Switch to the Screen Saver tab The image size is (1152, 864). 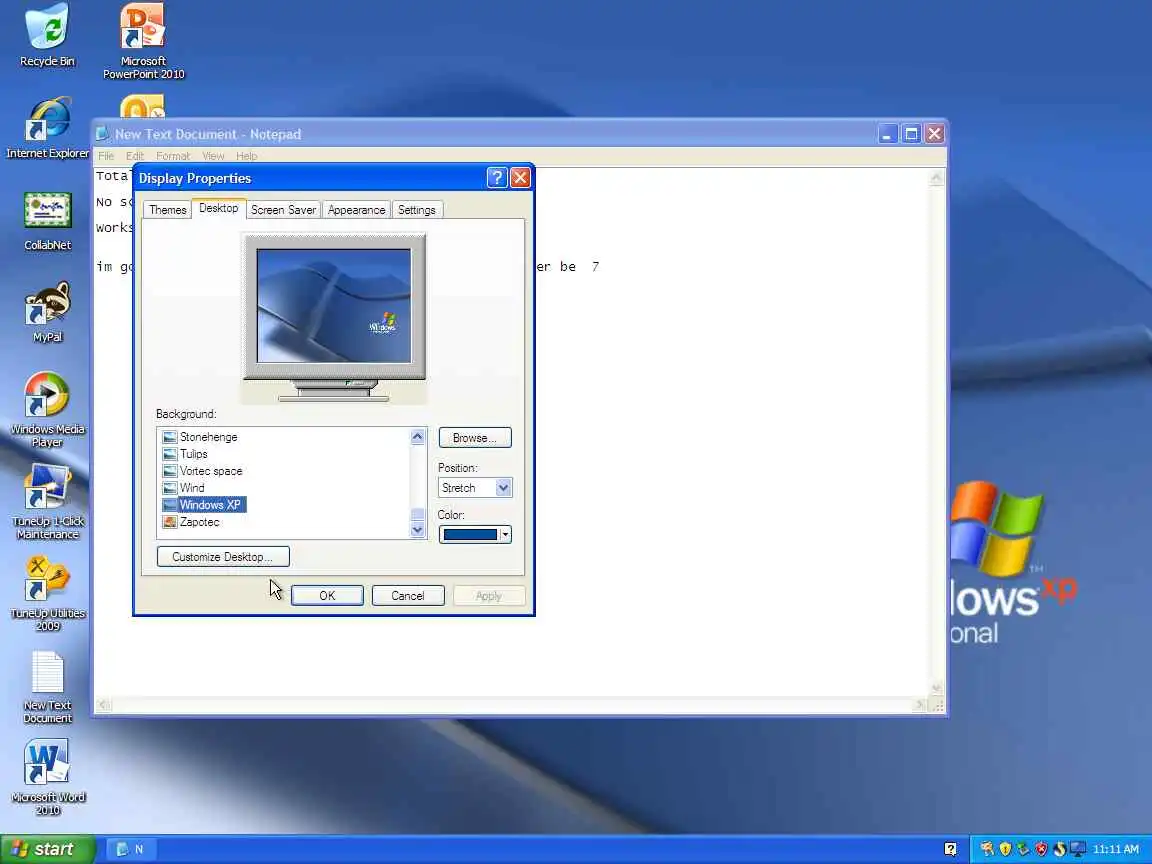coord(283,209)
